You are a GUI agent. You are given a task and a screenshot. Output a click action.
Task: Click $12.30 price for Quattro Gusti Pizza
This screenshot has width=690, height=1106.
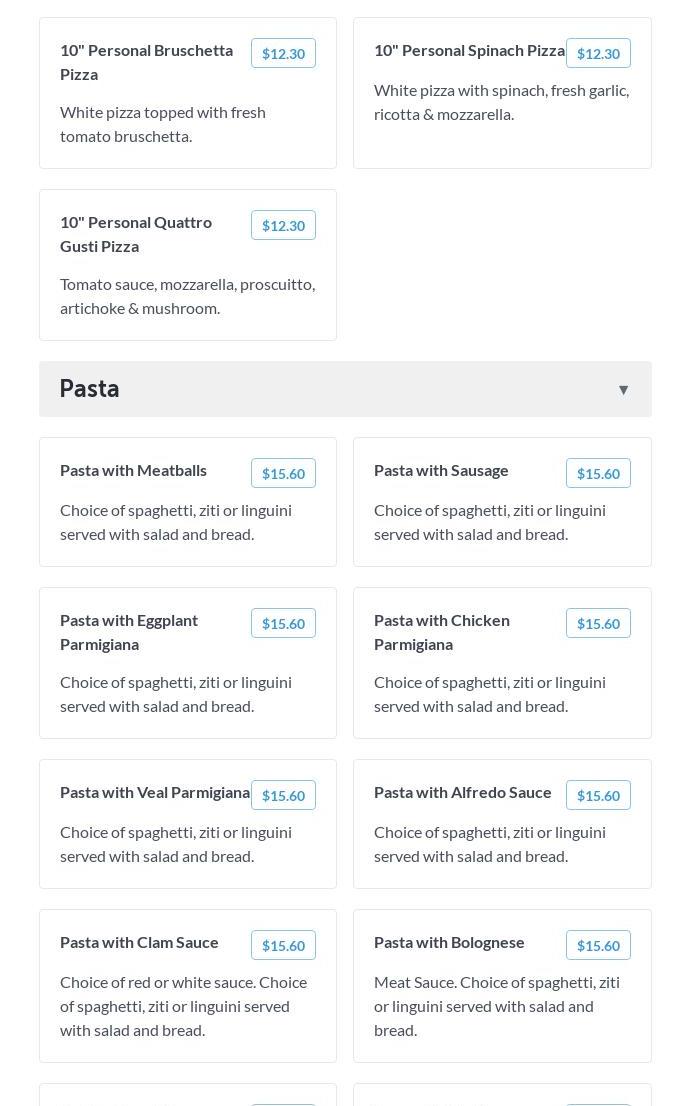click(x=283, y=226)
